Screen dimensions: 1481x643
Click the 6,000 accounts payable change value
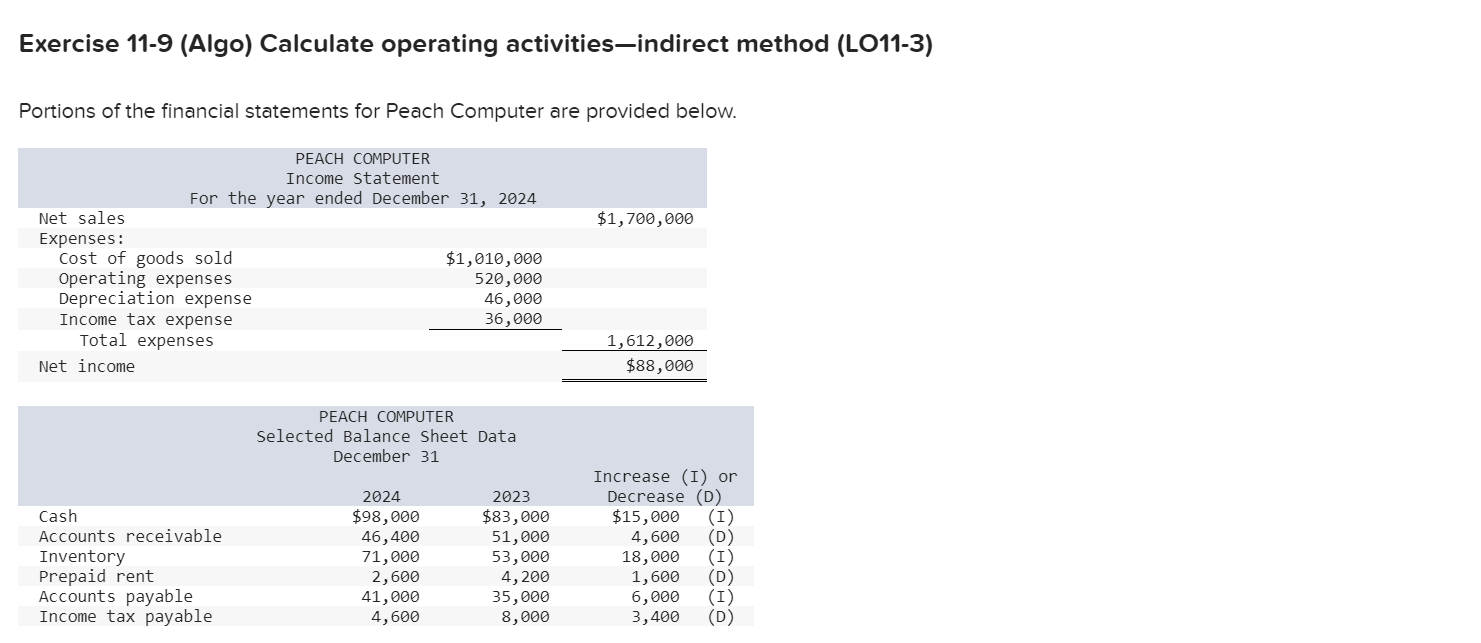coord(655,596)
